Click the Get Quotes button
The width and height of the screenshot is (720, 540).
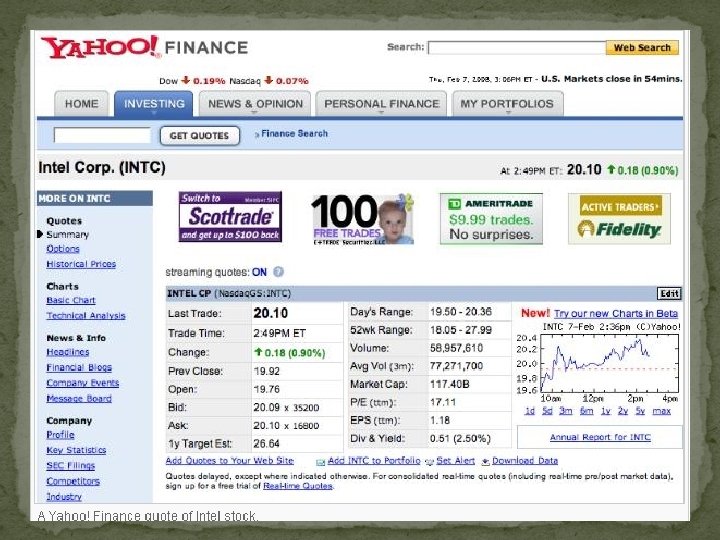pyautogui.click(x=199, y=135)
